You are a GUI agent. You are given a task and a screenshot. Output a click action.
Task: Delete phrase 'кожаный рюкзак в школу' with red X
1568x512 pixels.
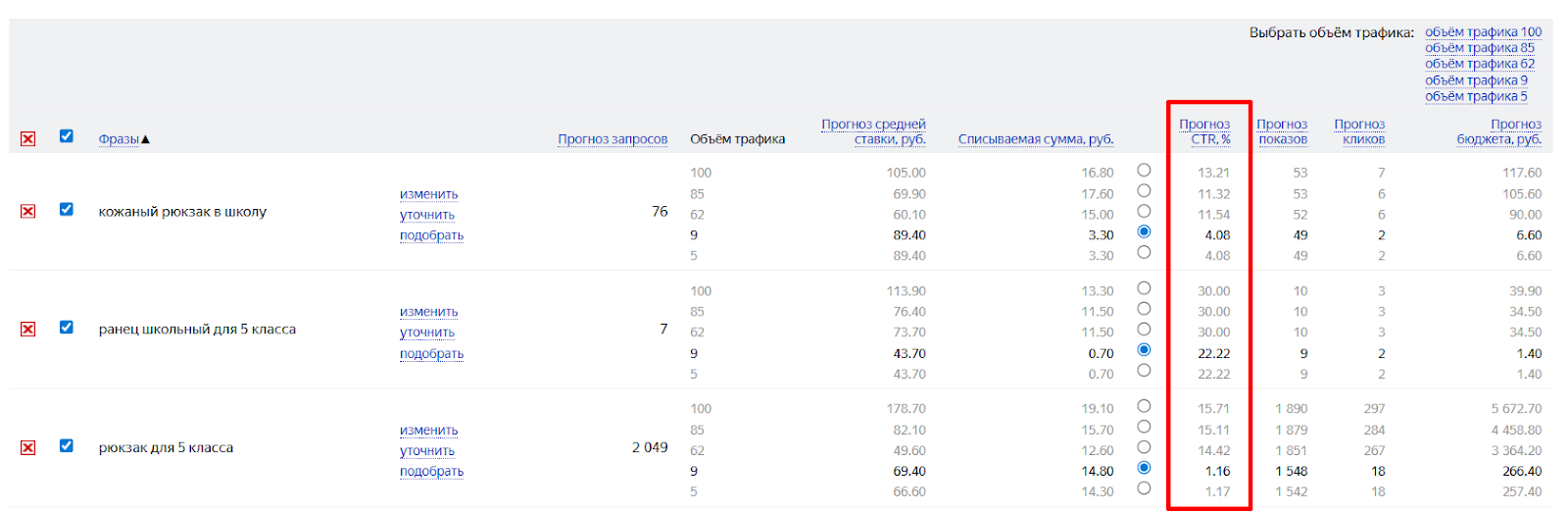pyautogui.click(x=27, y=211)
